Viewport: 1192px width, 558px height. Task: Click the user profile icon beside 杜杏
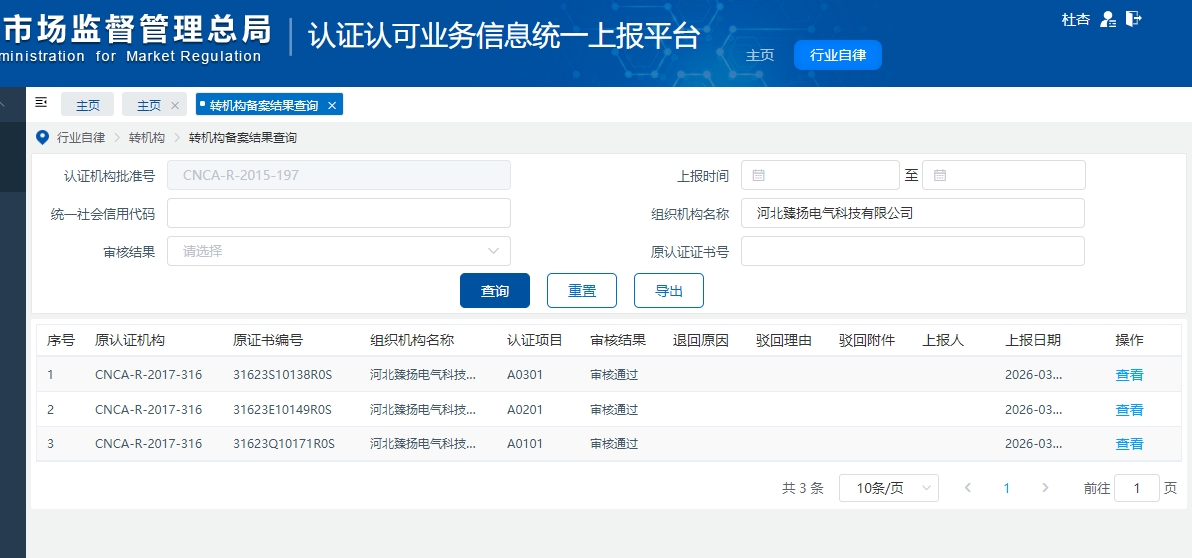click(1107, 19)
